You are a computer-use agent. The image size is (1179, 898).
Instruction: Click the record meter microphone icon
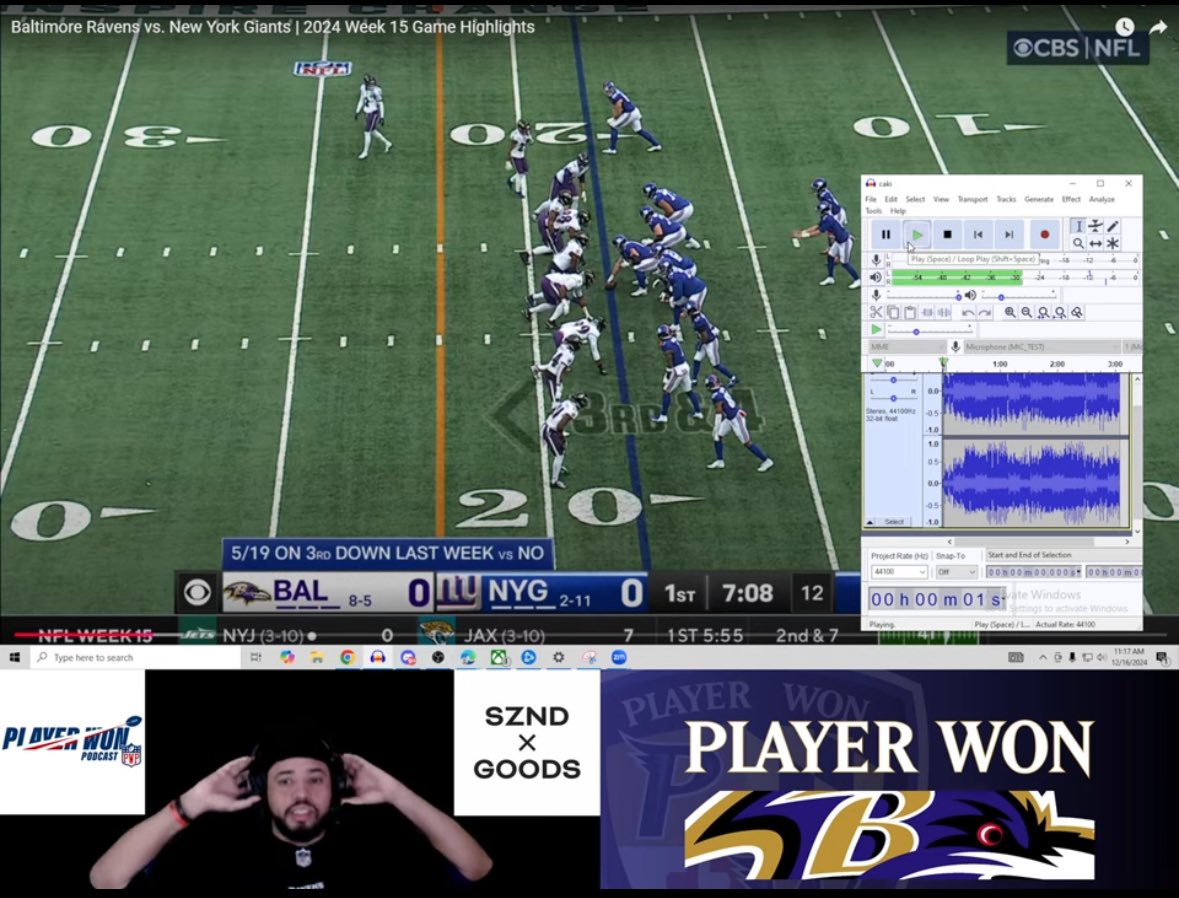click(x=876, y=260)
